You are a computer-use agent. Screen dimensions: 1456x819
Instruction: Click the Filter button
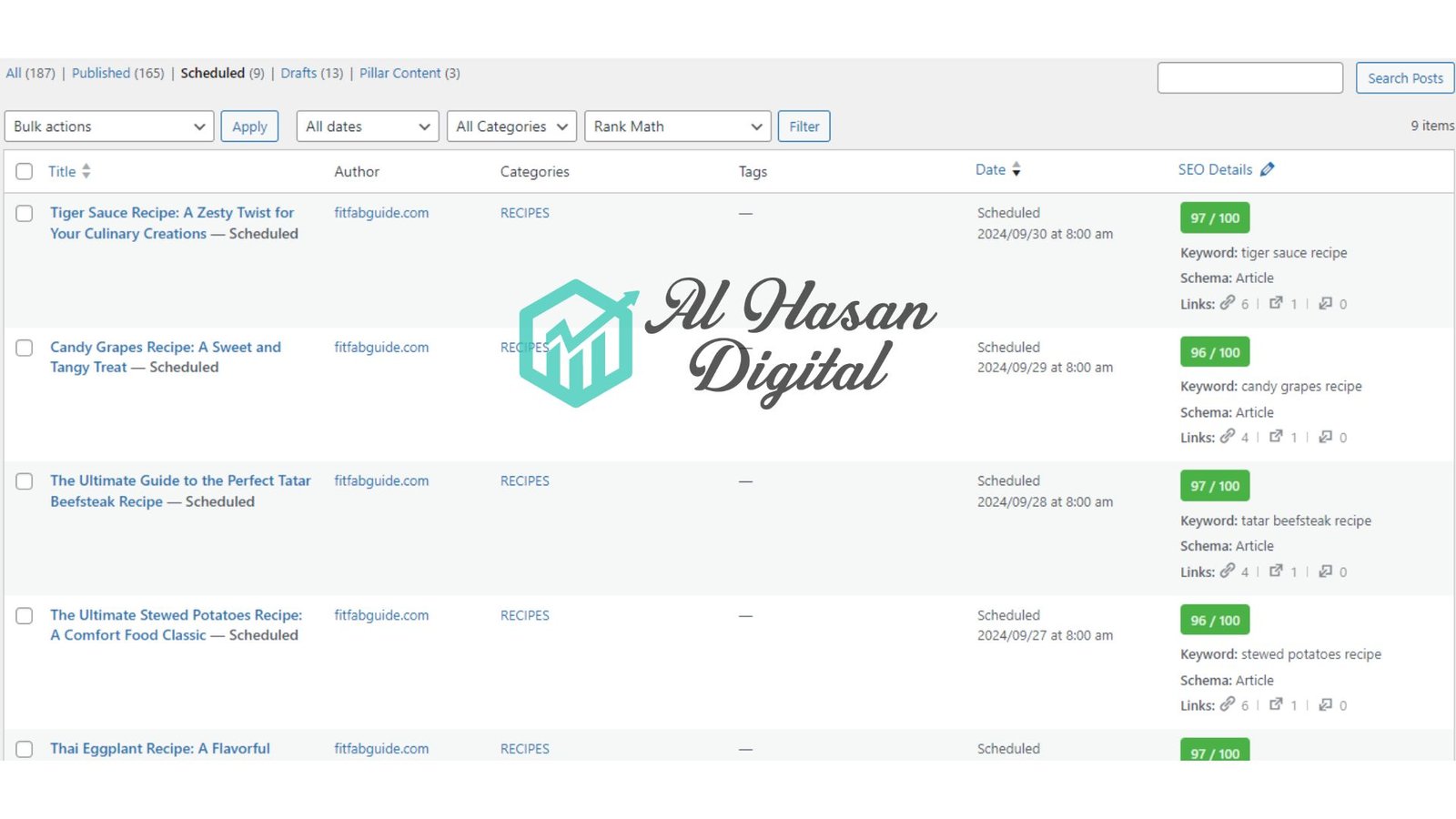pos(804,126)
